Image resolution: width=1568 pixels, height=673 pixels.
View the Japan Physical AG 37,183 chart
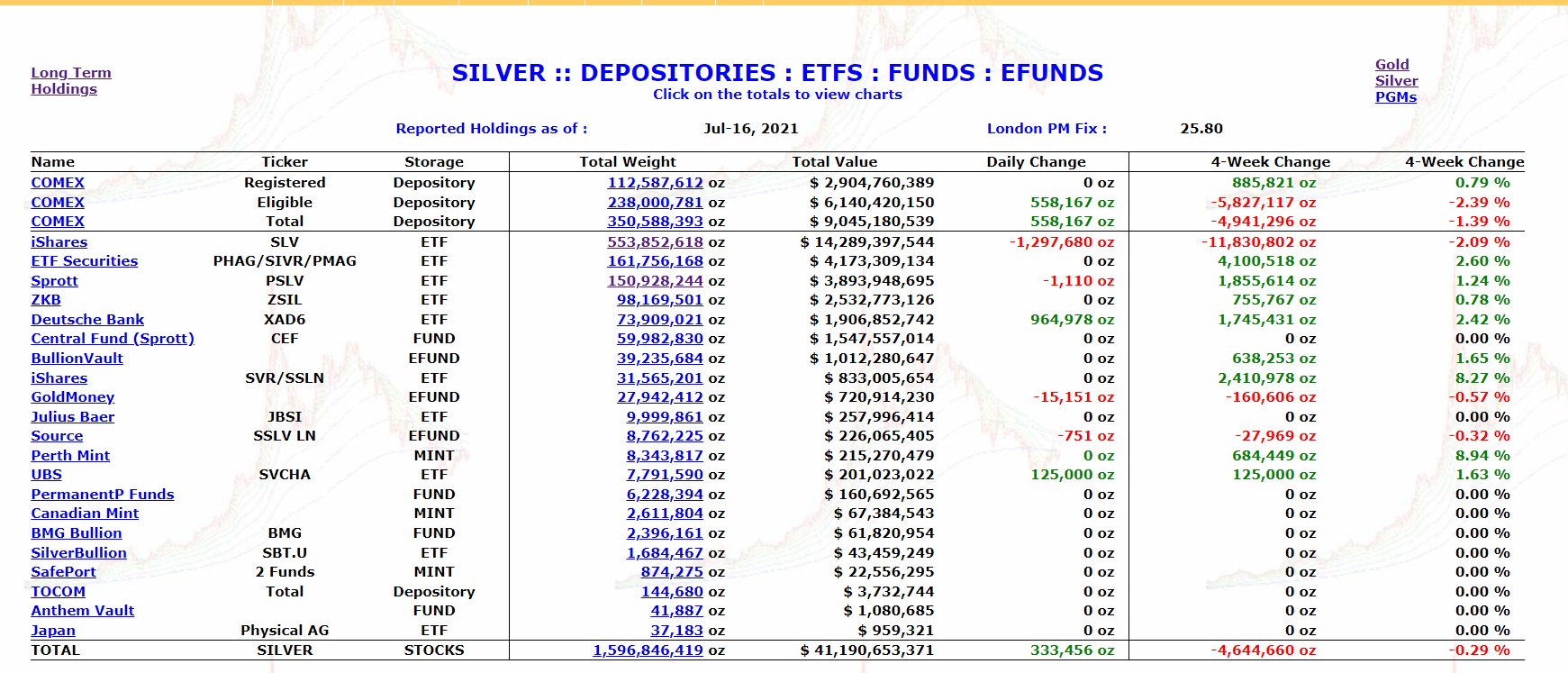coord(676,630)
